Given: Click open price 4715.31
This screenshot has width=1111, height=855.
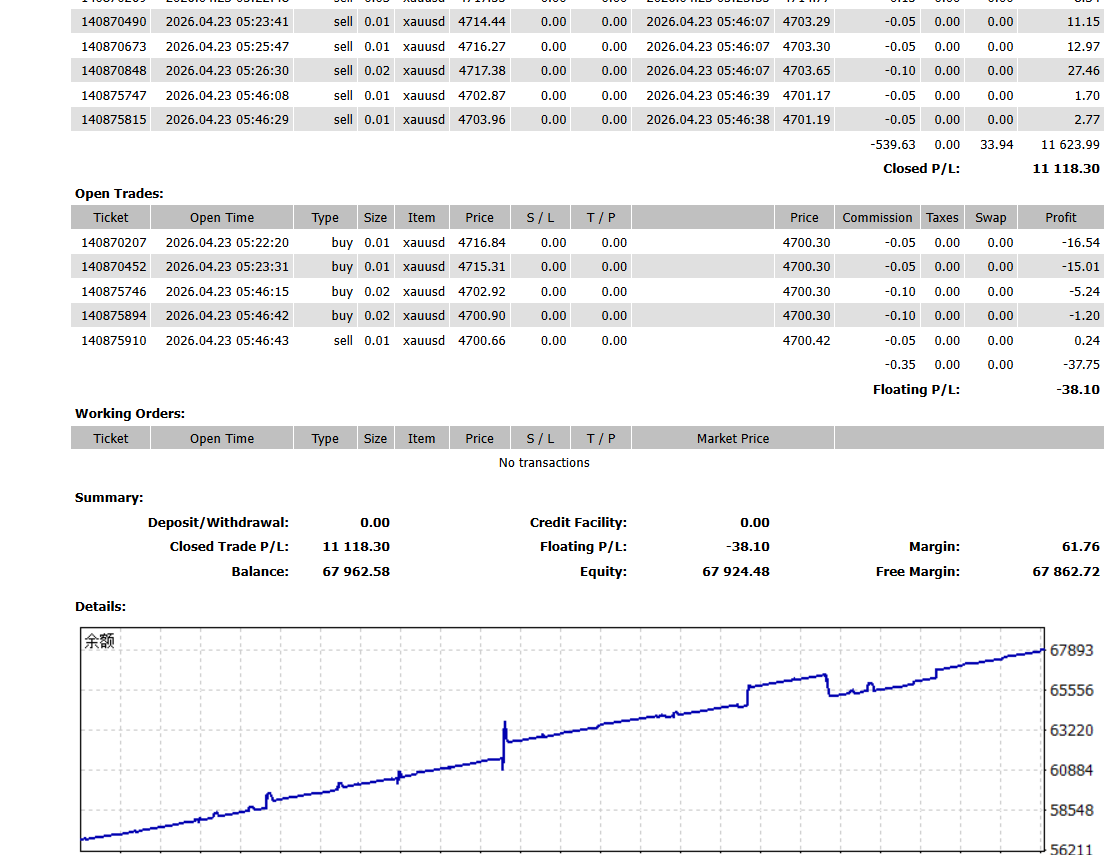Looking at the screenshot, I should click(482, 267).
